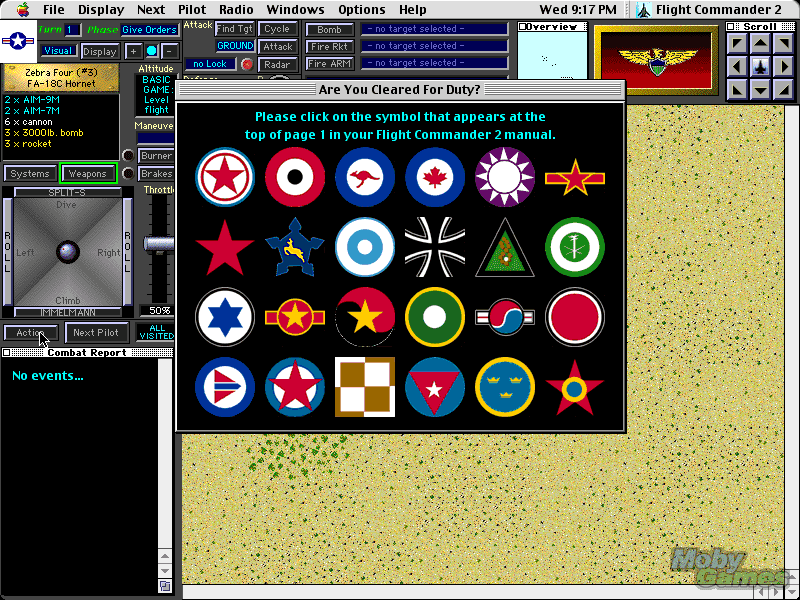The width and height of the screenshot is (800, 600).
Task: Select the green triangle insignia
Action: point(505,248)
